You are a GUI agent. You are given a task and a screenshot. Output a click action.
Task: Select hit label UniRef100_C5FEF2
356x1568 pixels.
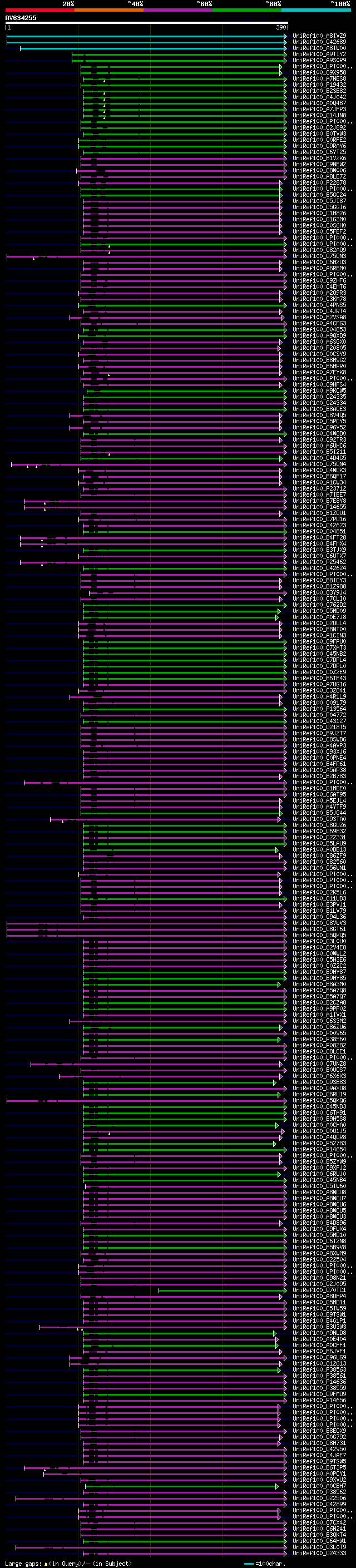tap(319, 231)
